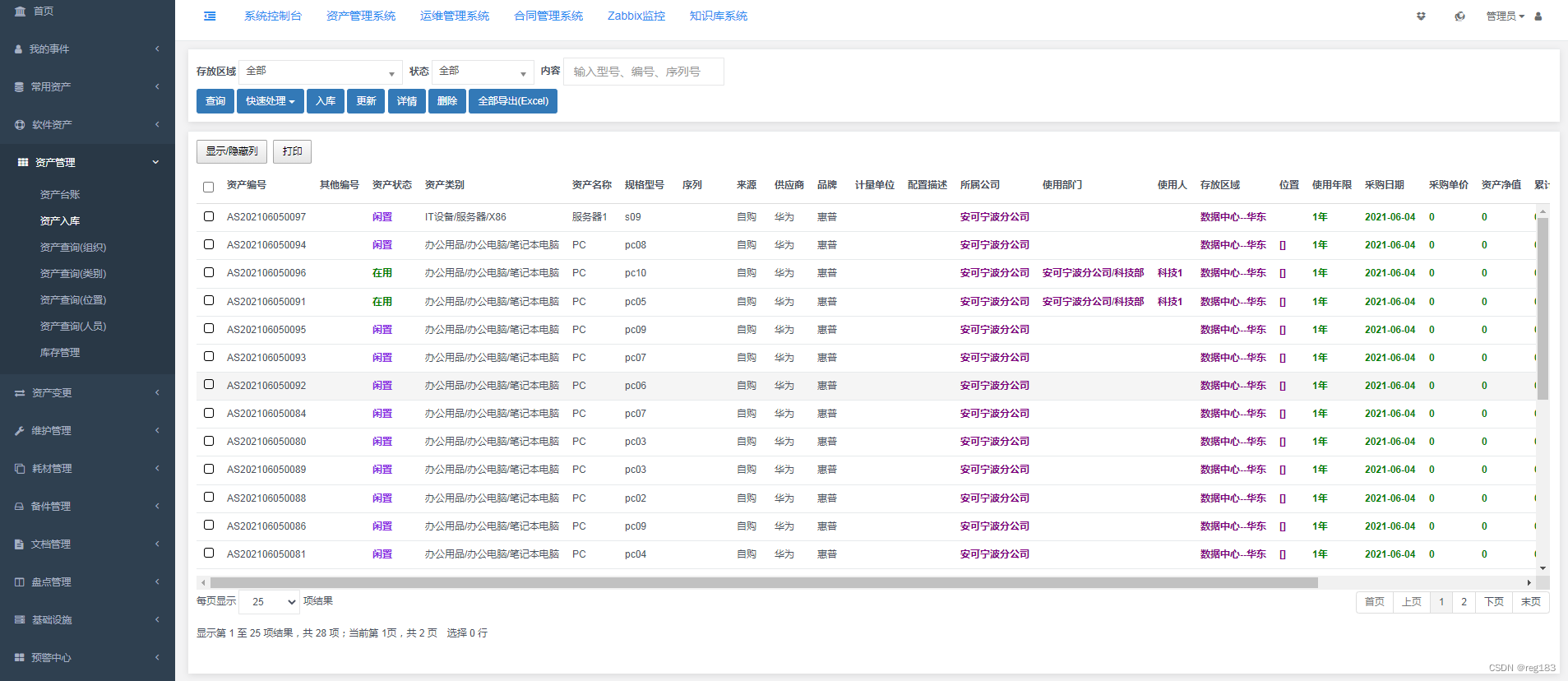Screen dimensions: 1568x681
Task: Open the 快速处理 dropdown button
Action: pyautogui.click(x=271, y=101)
